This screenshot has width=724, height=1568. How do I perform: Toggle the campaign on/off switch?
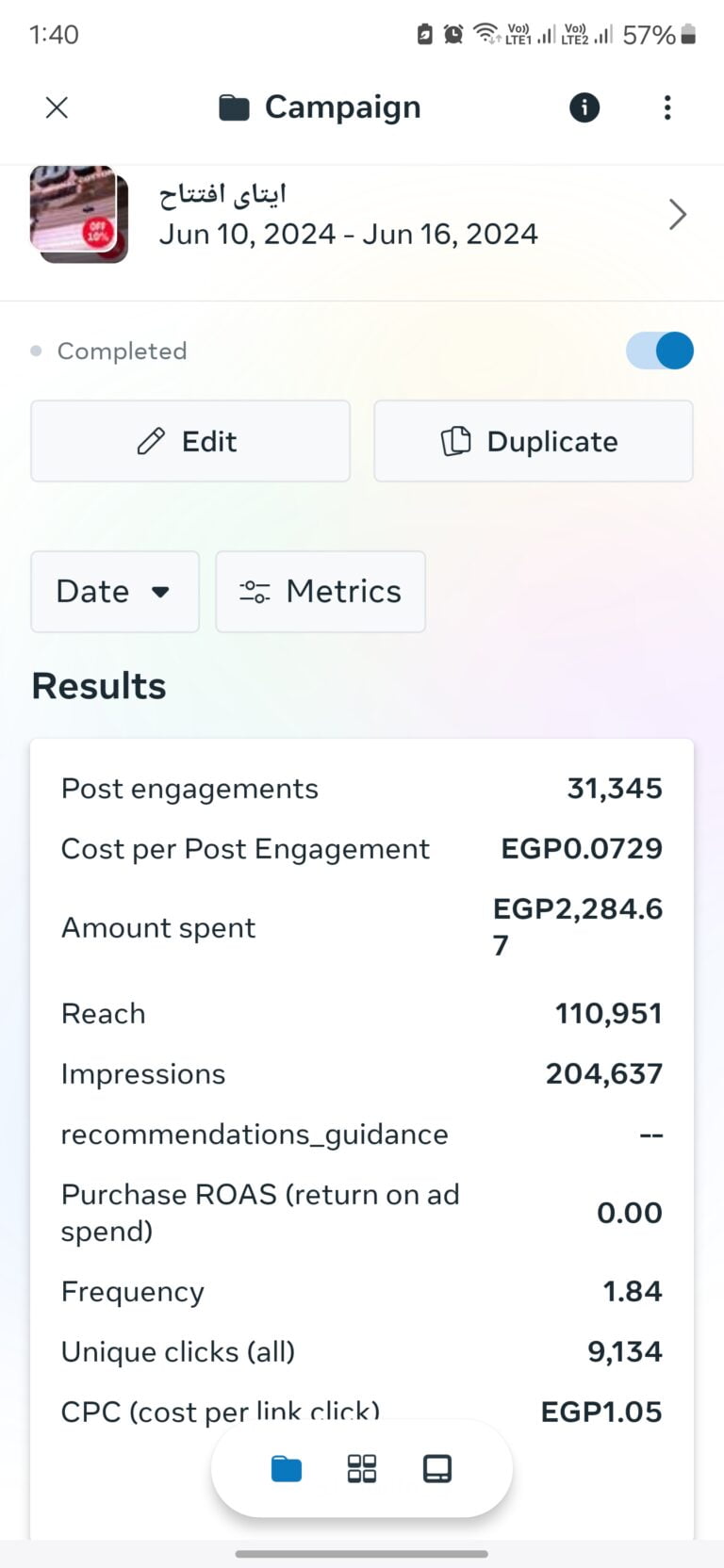pyautogui.click(x=660, y=351)
